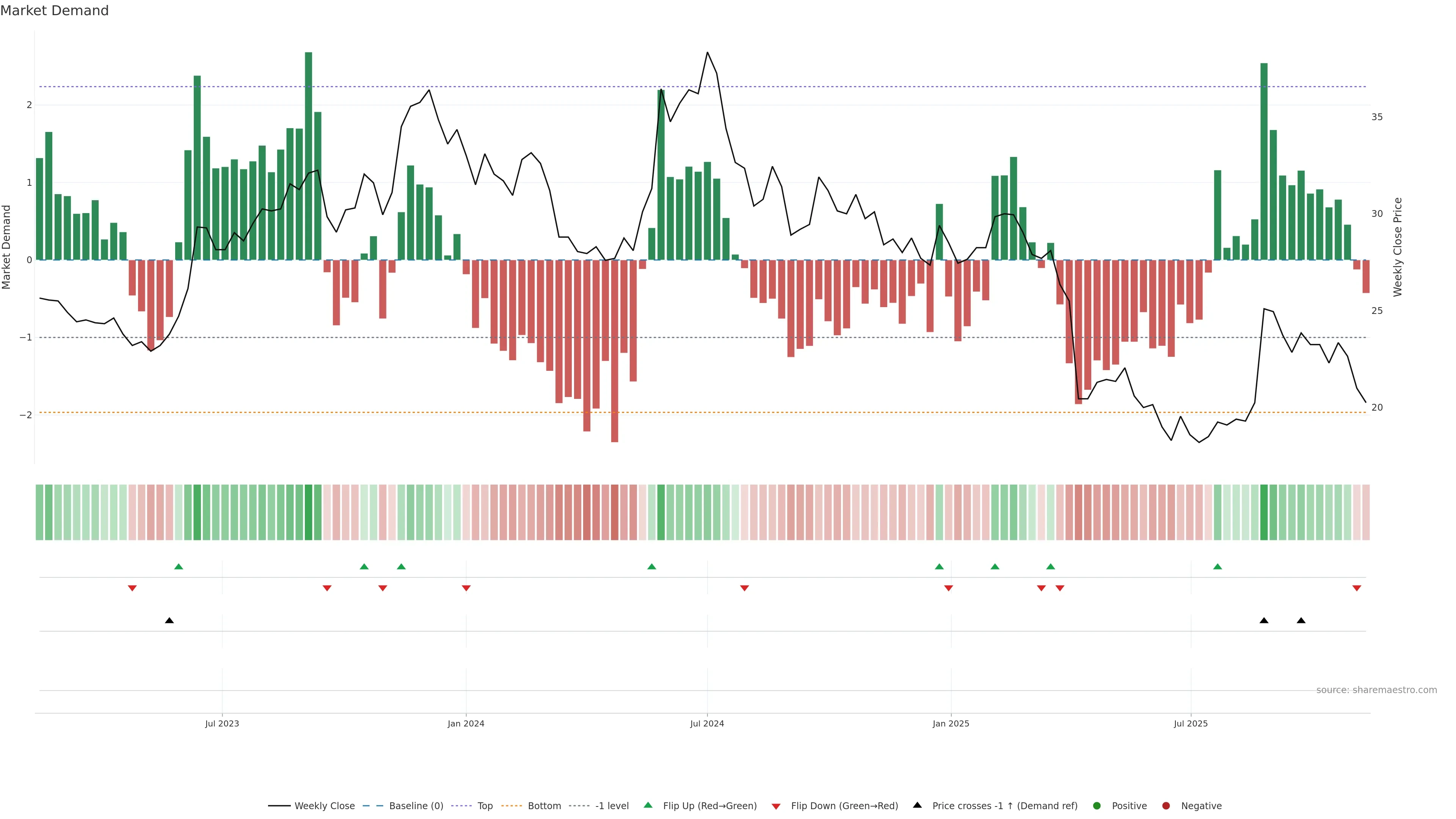Click the green flip-up marker after Jul 2025
This screenshot has width=1456, height=819.
[x=1218, y=566]
